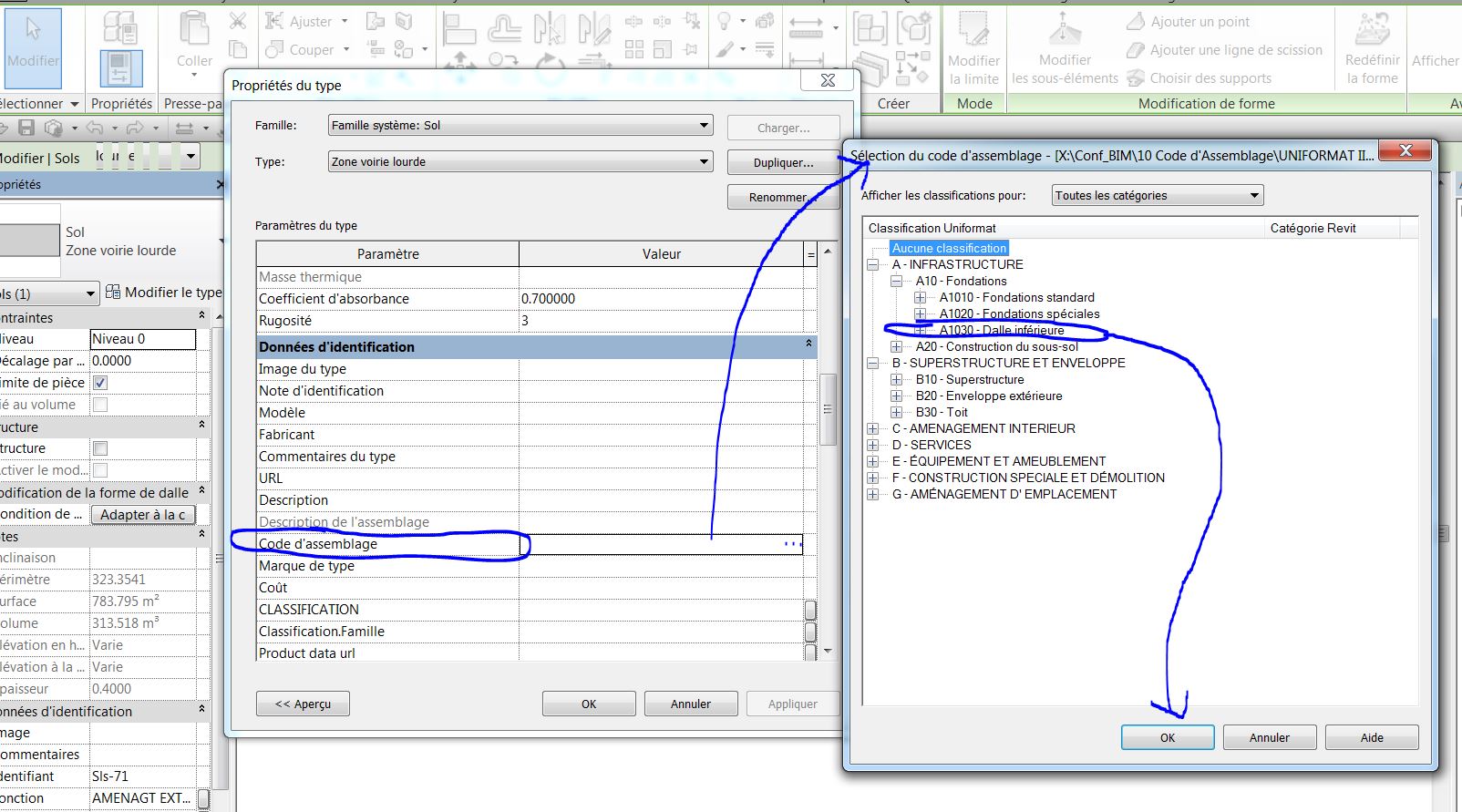Uncheck the Limite de pièce checkbox
This screenshot has width=1462, height=812.
tap(100, 383)
